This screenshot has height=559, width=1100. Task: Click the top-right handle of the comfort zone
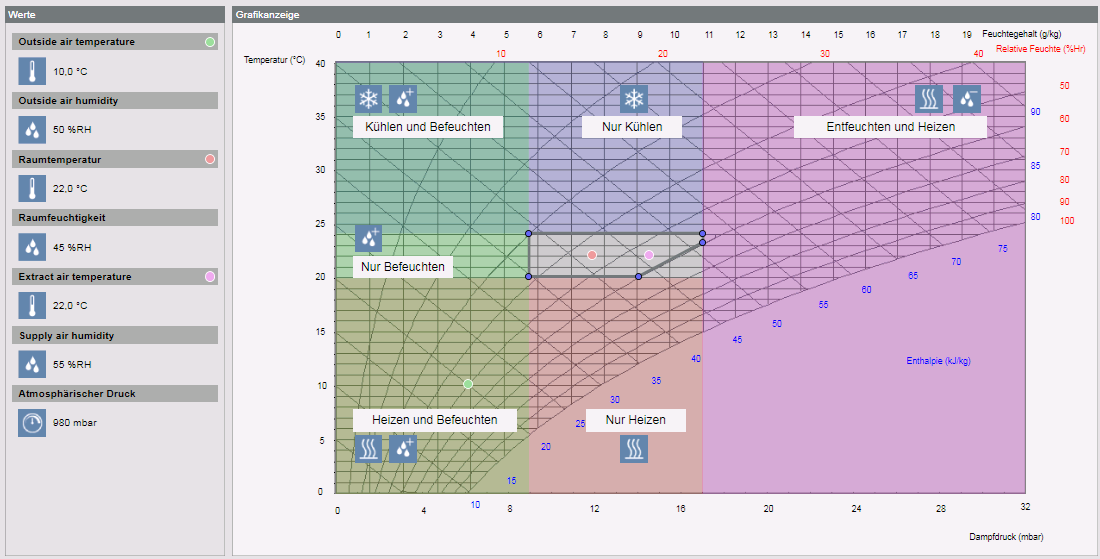(x=702, y=234)
